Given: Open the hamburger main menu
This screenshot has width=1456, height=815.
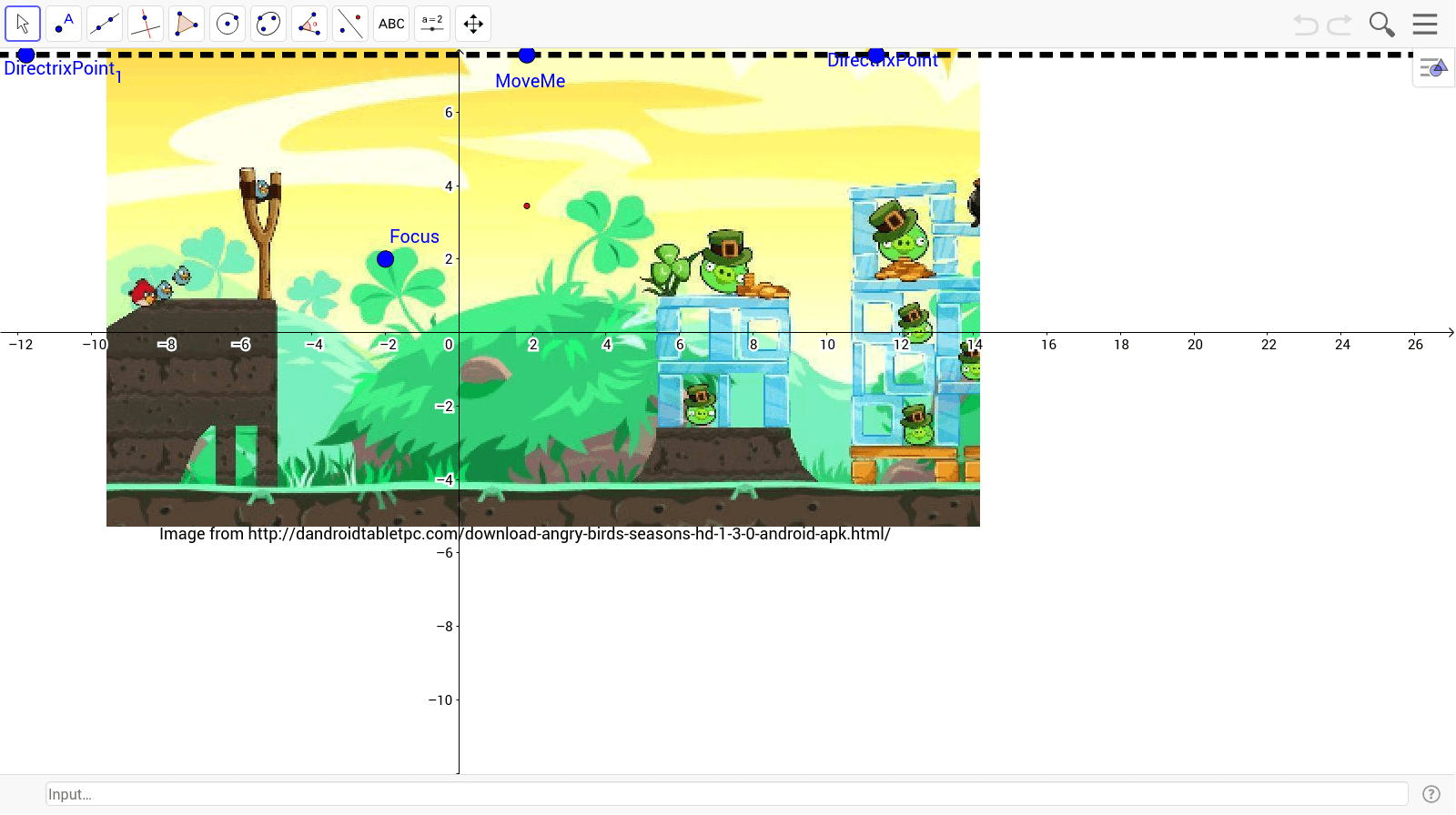Looking at the screenshot, I should pos(1425,25).
